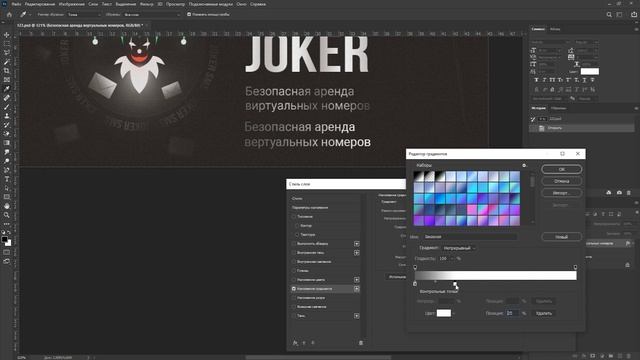Open the Фильтр menu
Viewport: 640px width, 360px height.
coord(147,4)
